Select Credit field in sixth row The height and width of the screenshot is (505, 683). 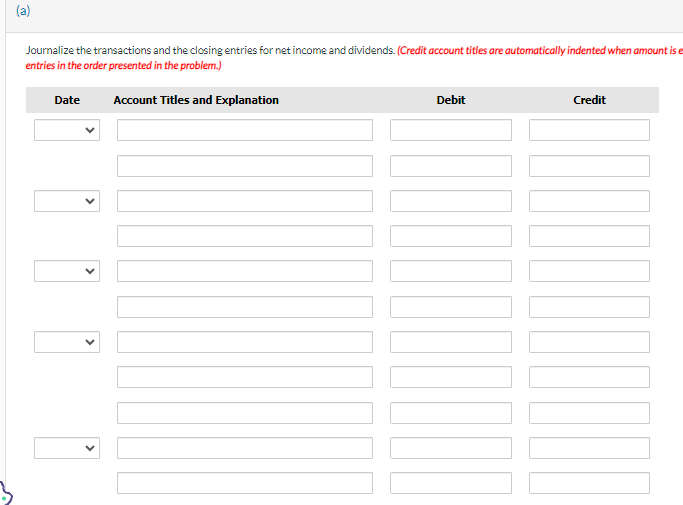(x=589, y=307)
